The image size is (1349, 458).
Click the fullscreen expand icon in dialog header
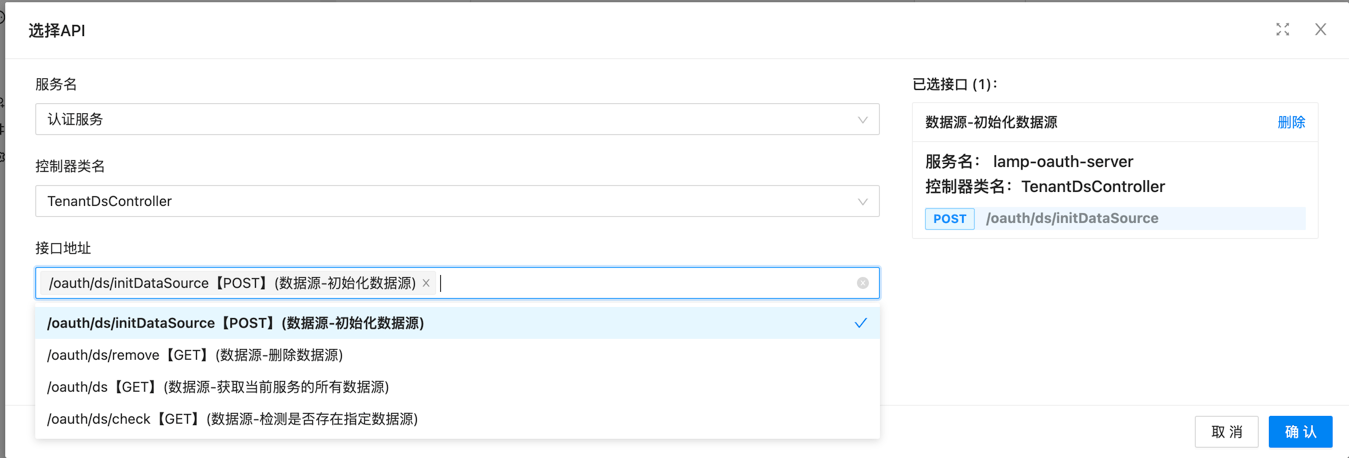[x=1282, y=30]
